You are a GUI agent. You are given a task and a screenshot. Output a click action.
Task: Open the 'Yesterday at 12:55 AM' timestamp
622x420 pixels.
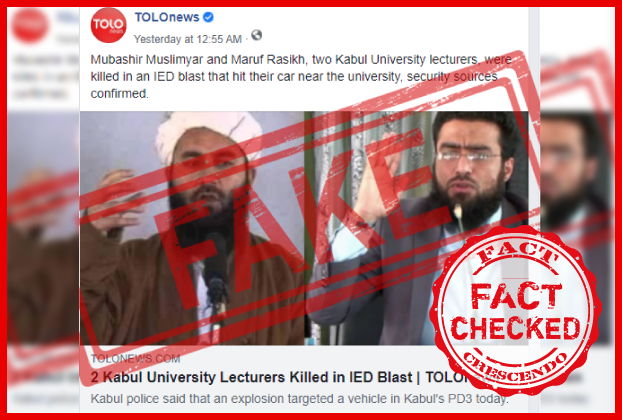click(188, 39)
